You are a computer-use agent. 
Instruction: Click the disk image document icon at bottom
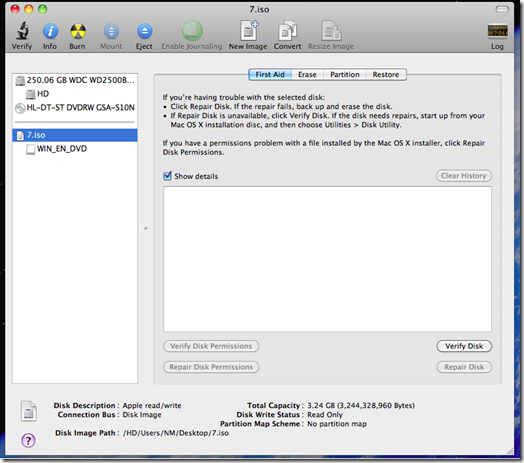29,411
